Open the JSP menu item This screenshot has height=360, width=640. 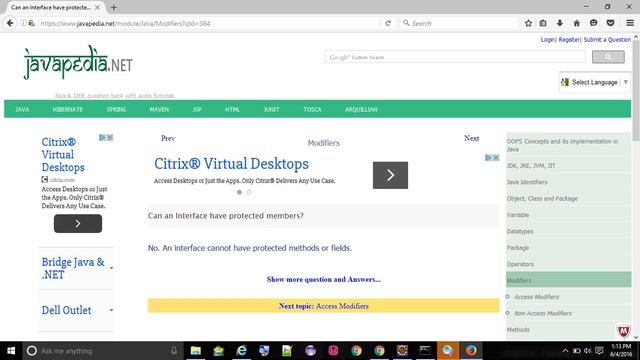tap(197, 109)
